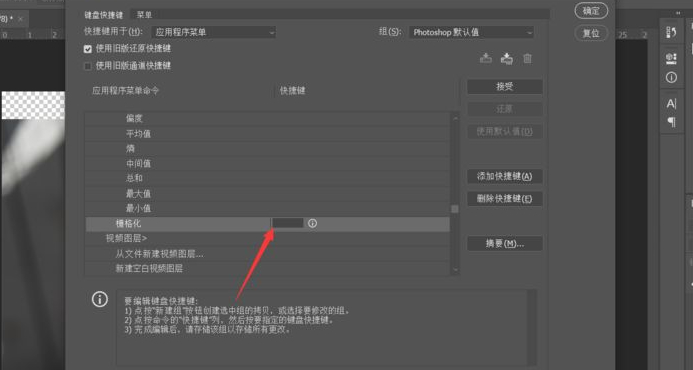Select the 偏度 row

[x=267, y=118]
